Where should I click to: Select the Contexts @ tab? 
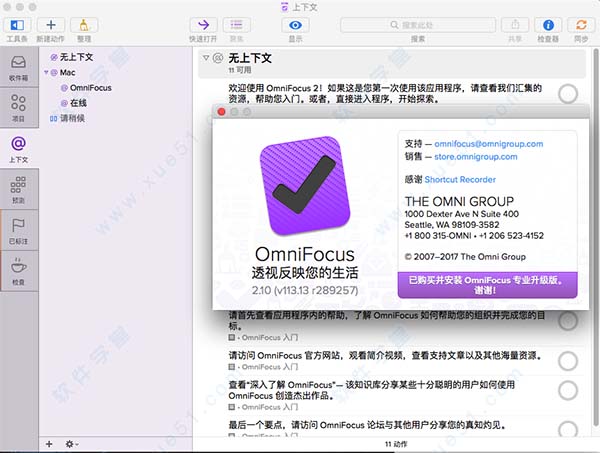pos(19,149)
